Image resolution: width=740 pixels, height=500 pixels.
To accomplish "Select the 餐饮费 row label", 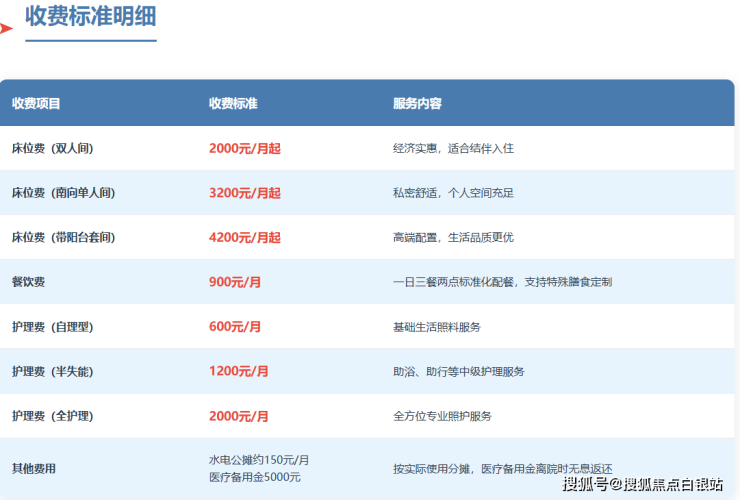I will 30,282.
